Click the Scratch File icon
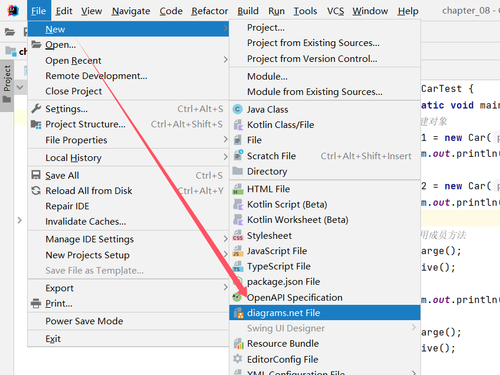Viewport: 500px width, 375px height. pos(238,155)
